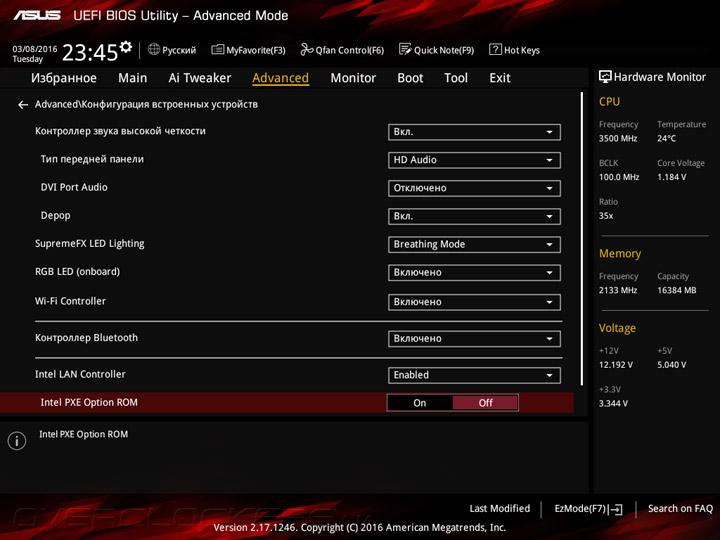Click the memory capacity 16384 MB value
720x540 pixels.
pyautogui.click(x=676, y=290)
